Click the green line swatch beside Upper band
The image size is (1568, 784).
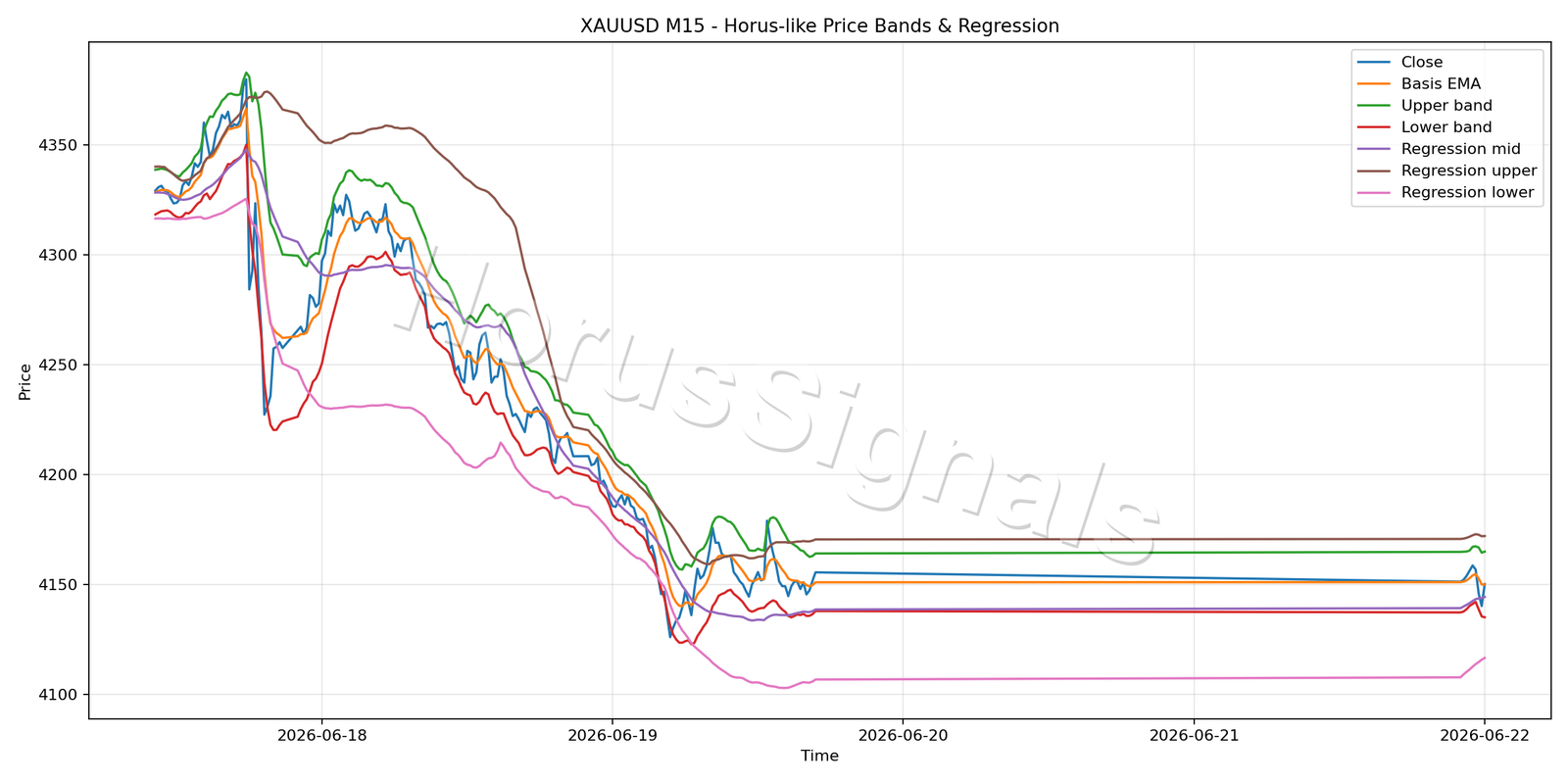[x=1373, y=106]
